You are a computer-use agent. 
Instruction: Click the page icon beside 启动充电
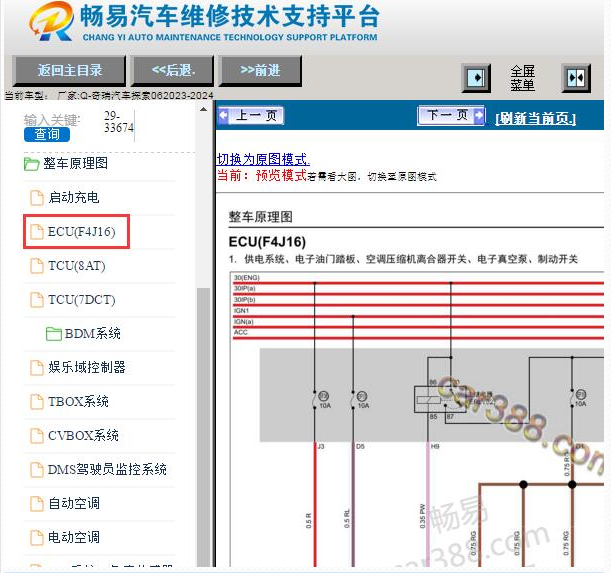coord(37,198)
